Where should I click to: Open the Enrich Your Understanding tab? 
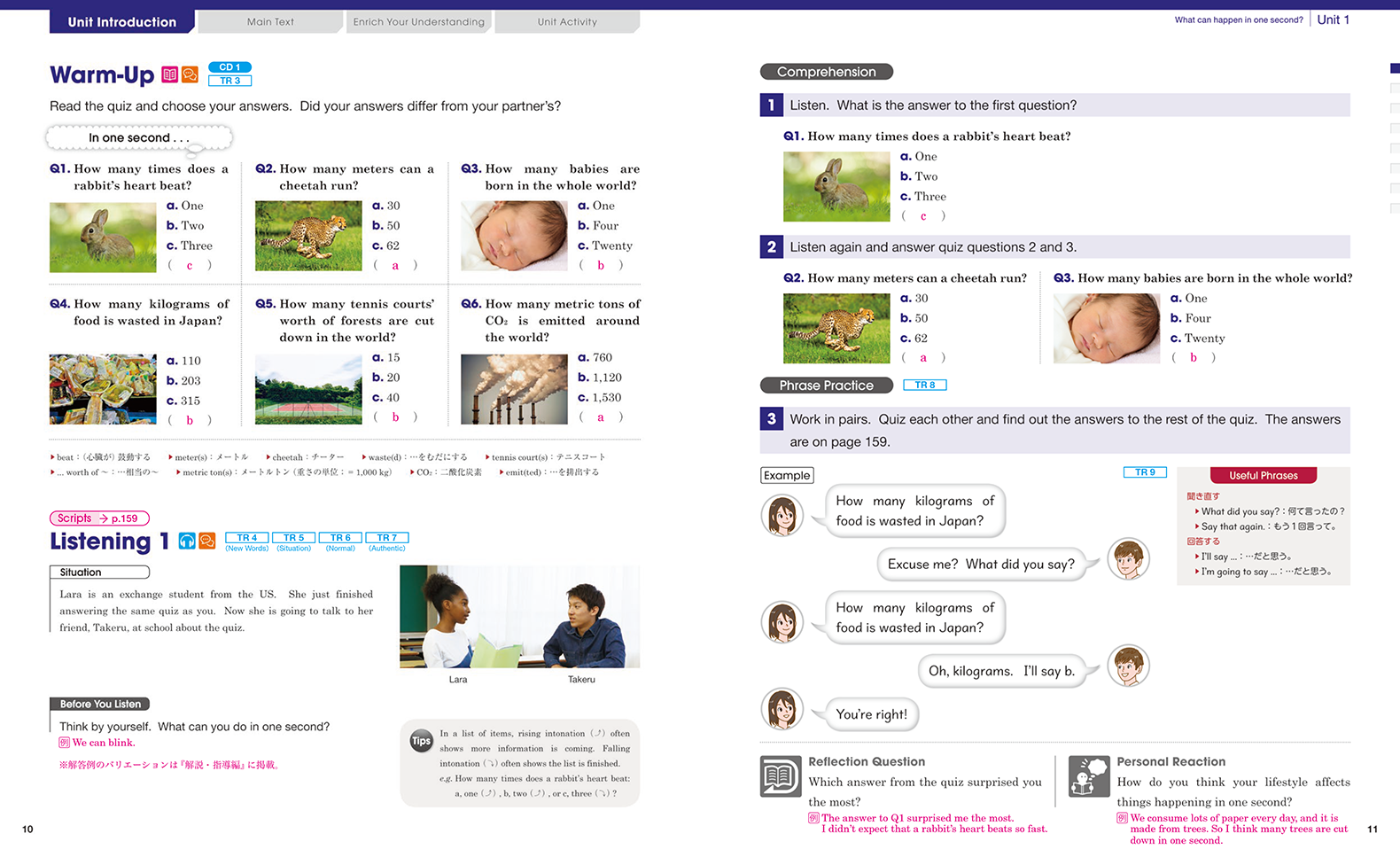[x=418, y=22]
